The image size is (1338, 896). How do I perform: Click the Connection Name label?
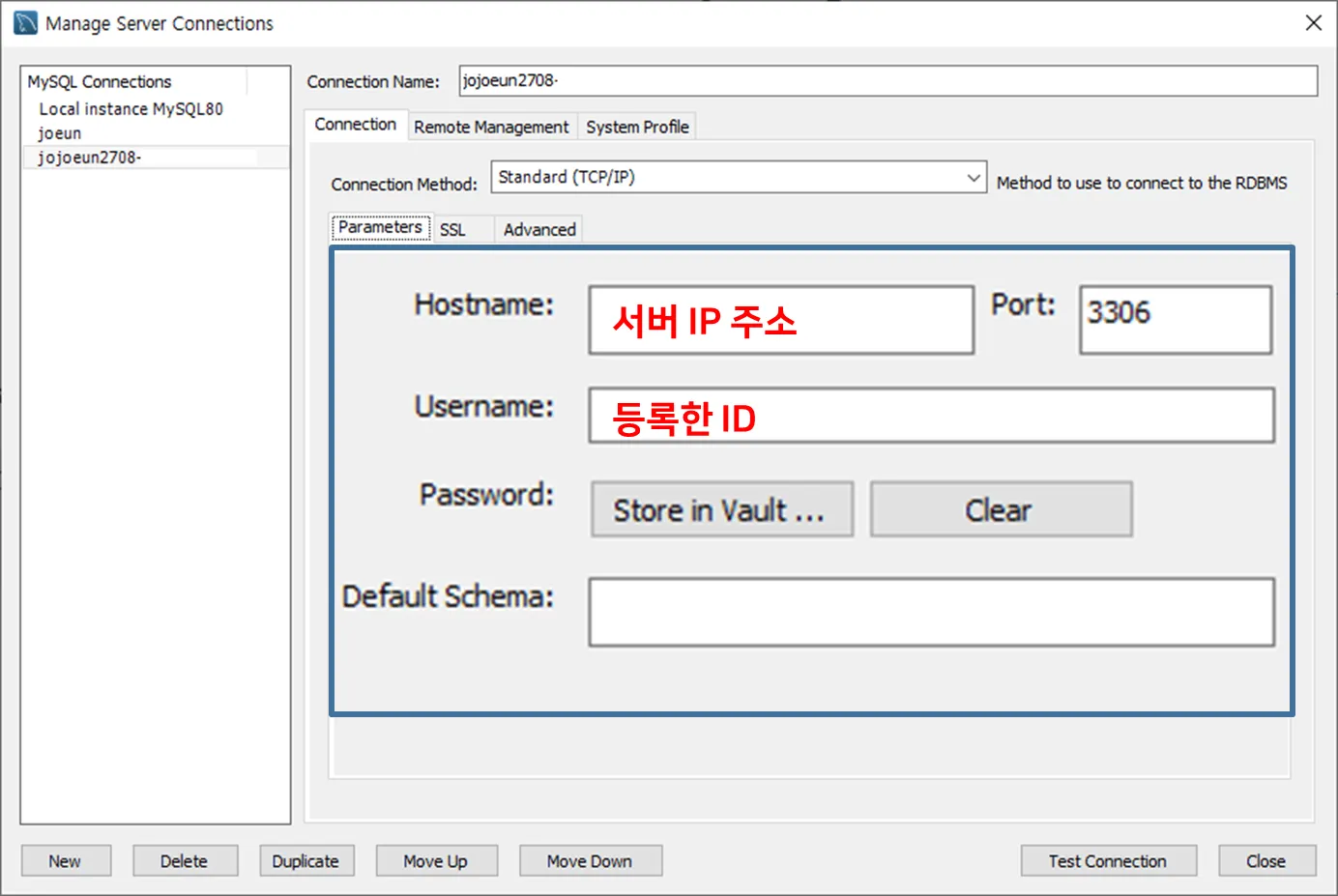coord(373,82)
